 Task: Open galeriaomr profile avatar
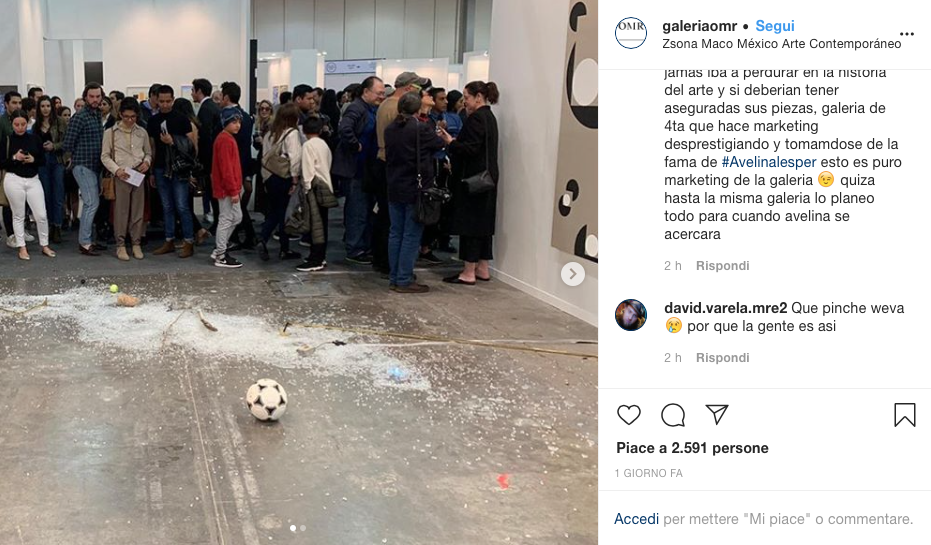[631, 33]
